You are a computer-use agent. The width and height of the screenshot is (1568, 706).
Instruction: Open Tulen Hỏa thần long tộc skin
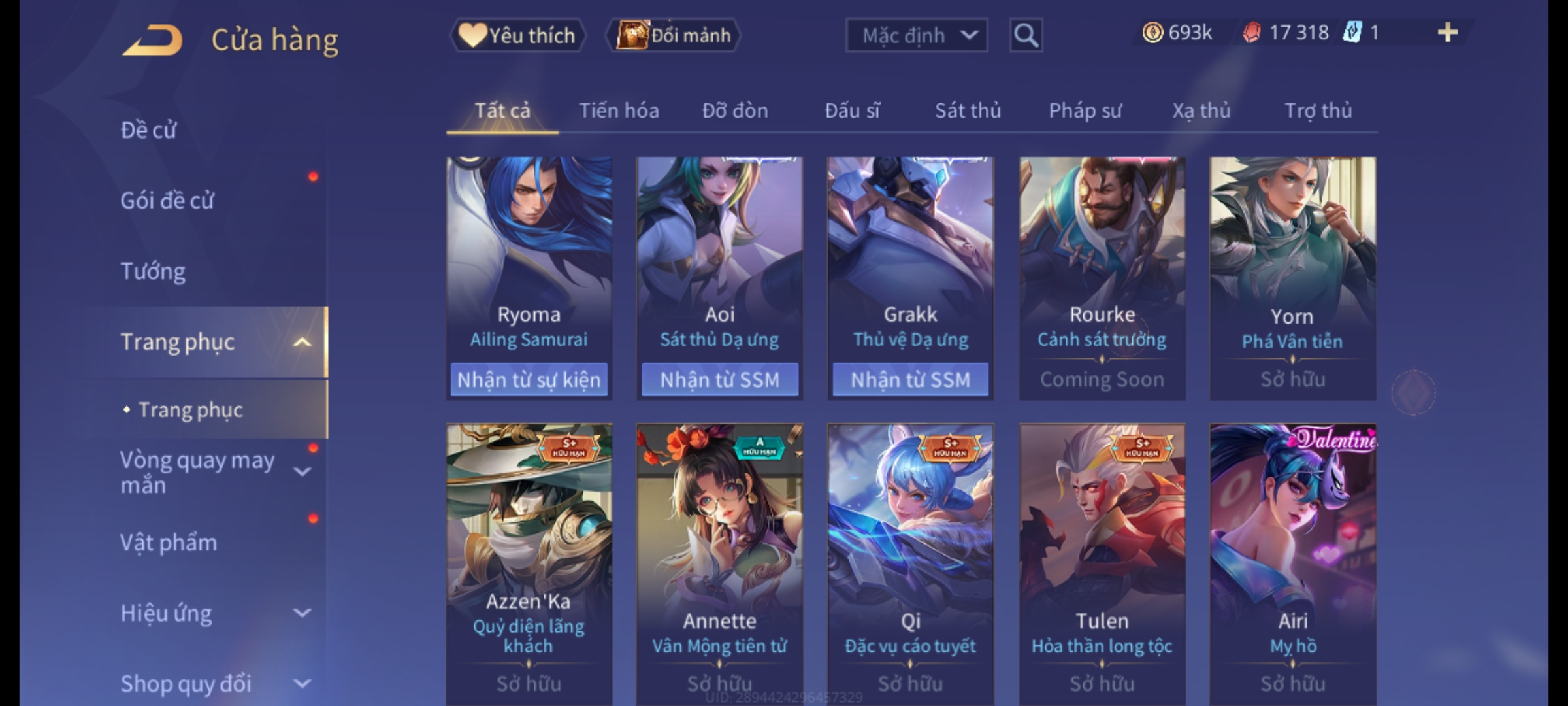coord(1102,563)
